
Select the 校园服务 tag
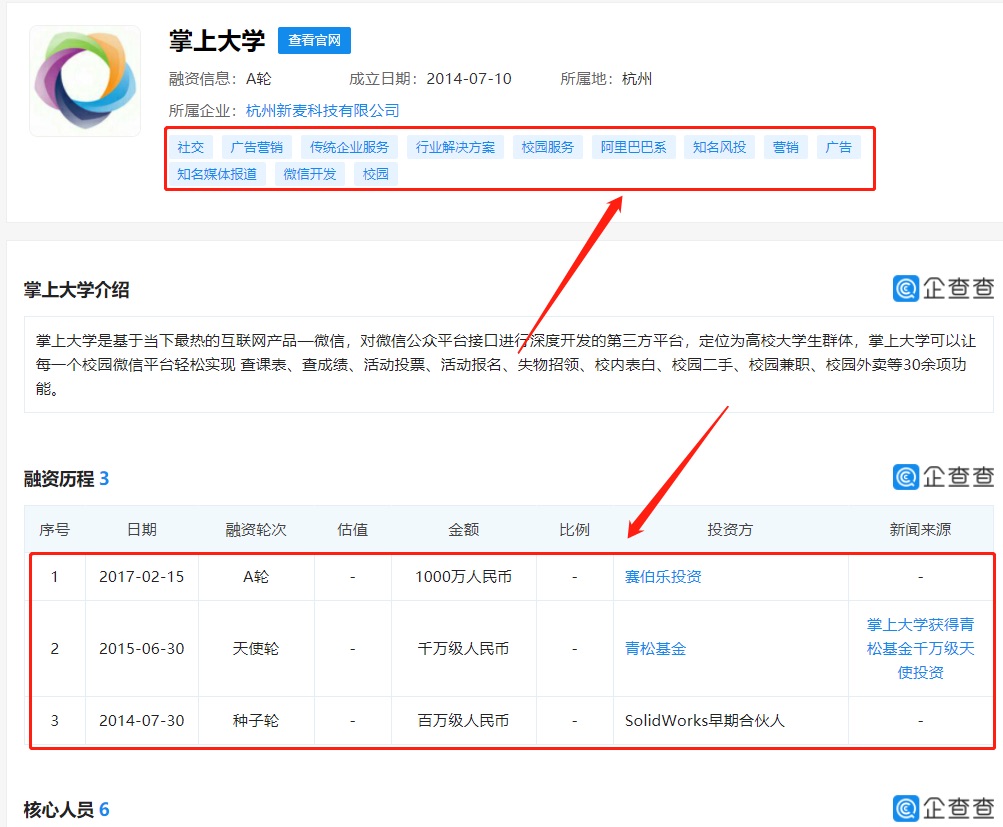point(547,146)
